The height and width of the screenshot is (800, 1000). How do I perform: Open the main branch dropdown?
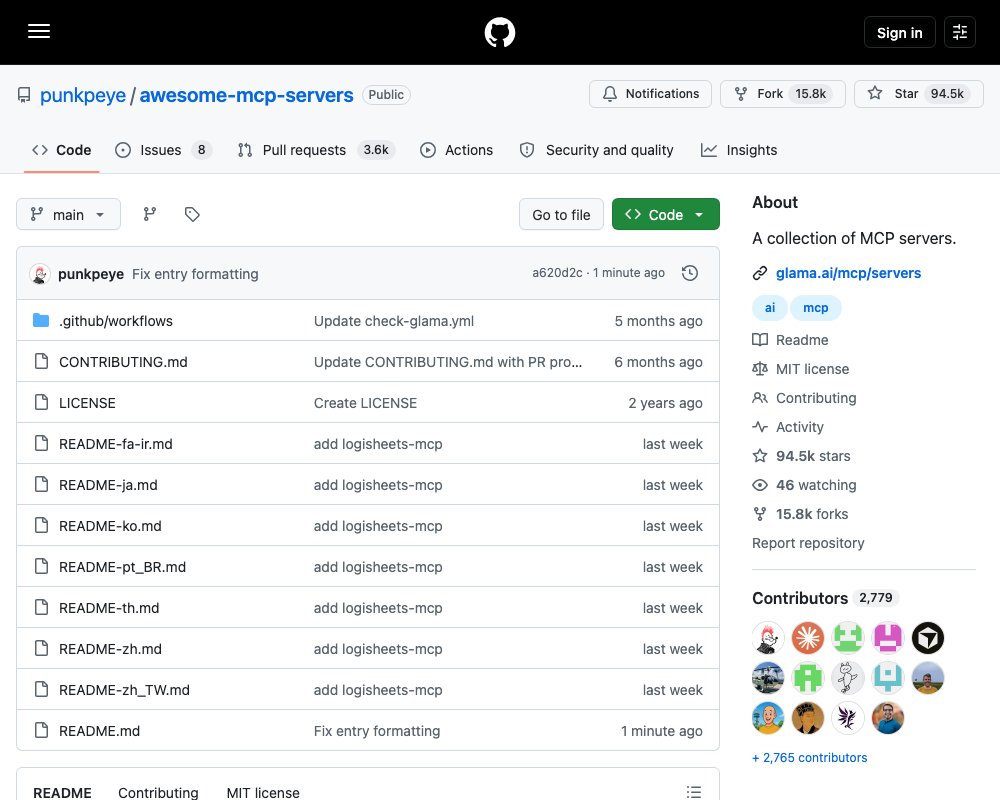(x=68, y=214)
